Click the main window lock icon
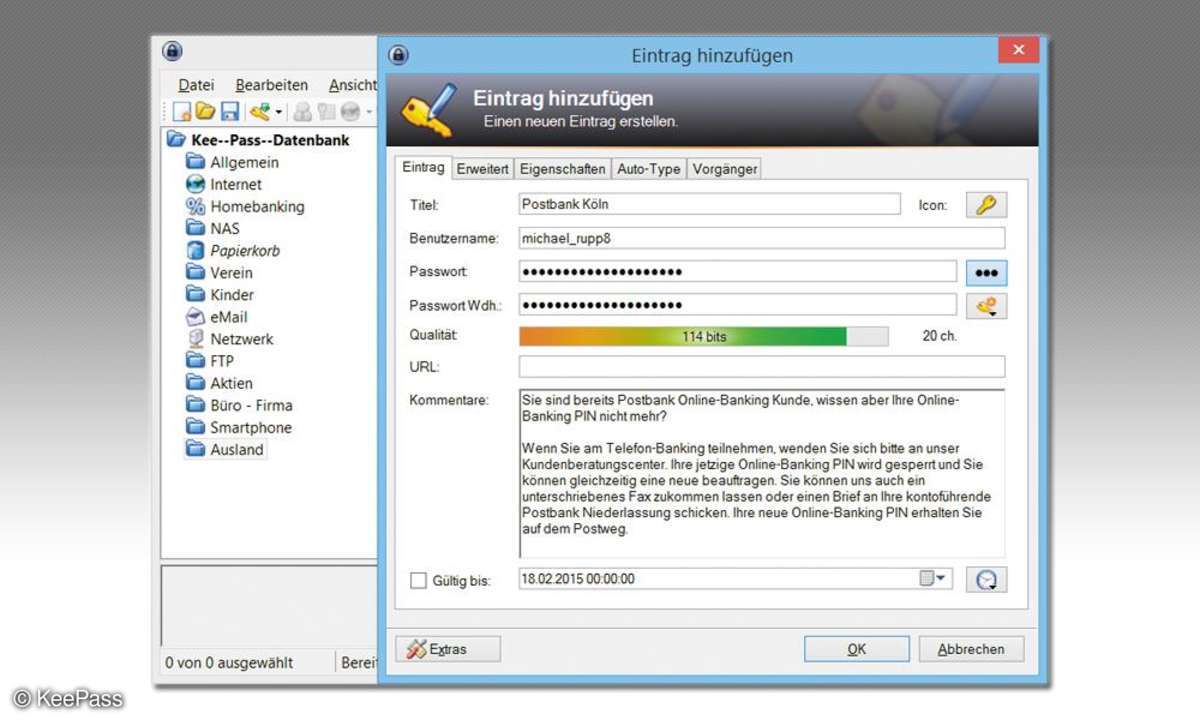 (172, 51)
